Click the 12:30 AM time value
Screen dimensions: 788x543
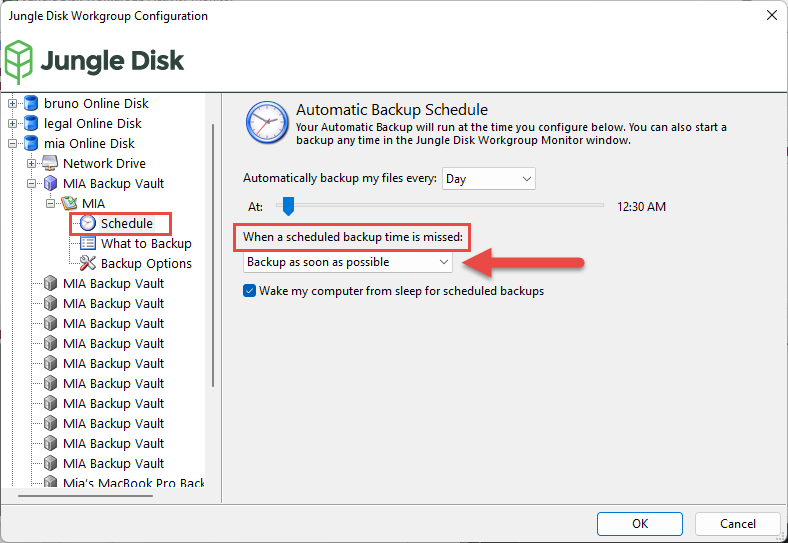641,207
